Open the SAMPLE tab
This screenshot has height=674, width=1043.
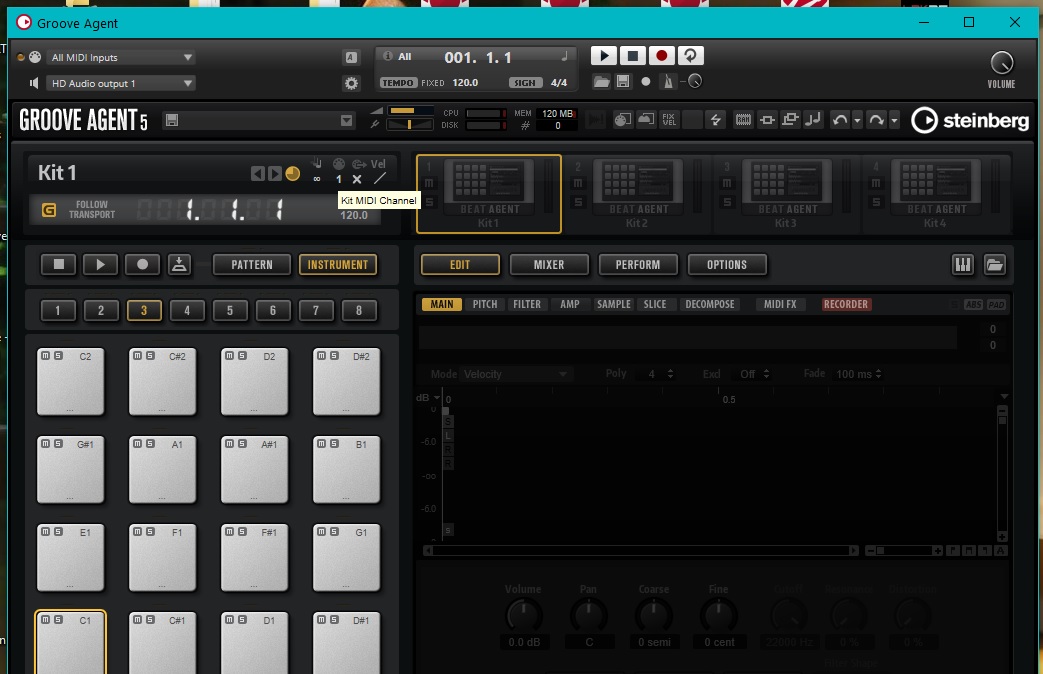(613, 304)
